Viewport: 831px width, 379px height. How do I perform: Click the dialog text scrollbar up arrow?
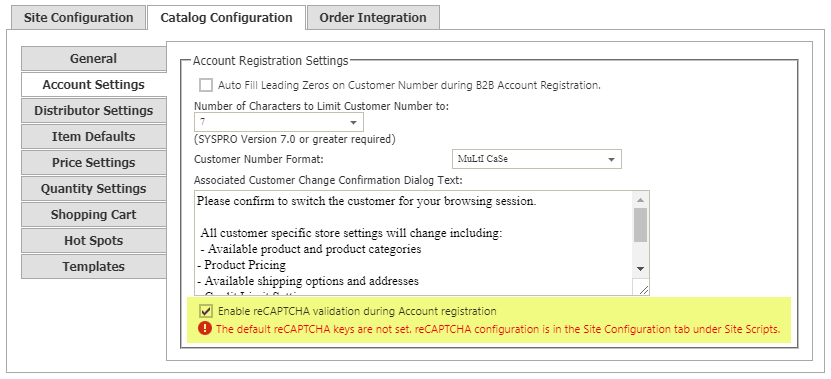[640, 200]
